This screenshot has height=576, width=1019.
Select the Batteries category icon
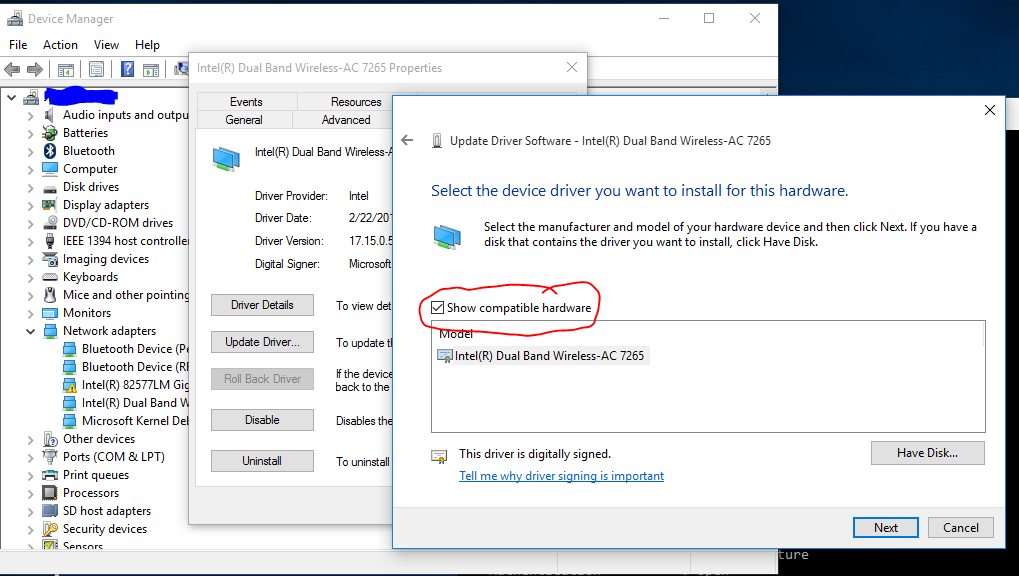[49, 133]
